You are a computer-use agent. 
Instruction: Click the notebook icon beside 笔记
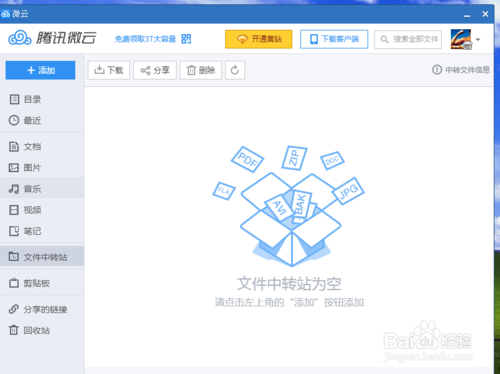pos(14,231)
